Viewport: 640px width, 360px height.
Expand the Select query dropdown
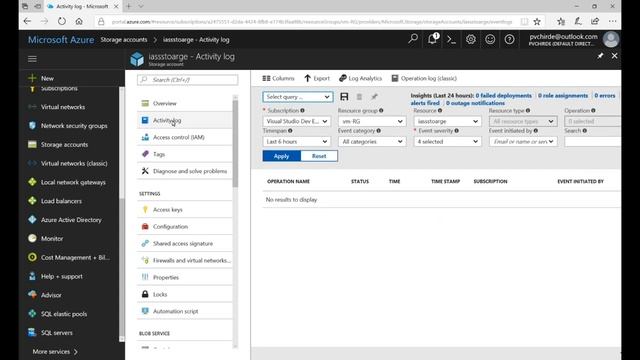[298, 97]
